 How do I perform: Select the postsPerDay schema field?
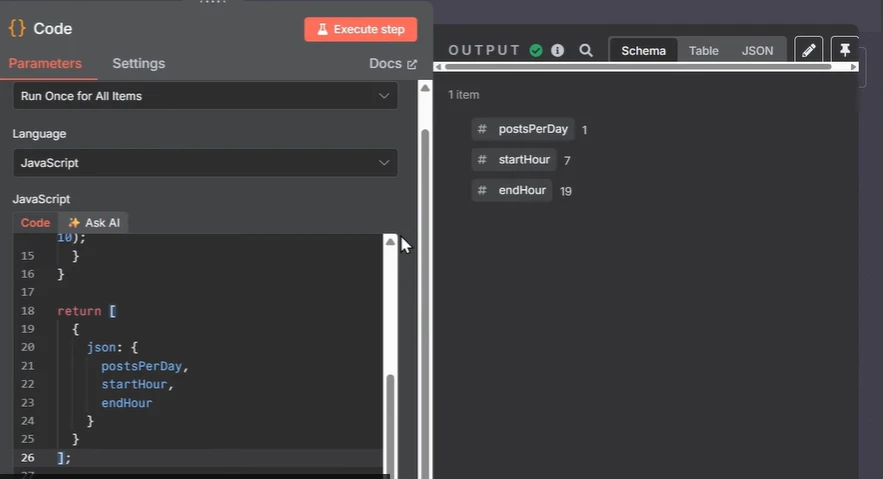point(523,129)
